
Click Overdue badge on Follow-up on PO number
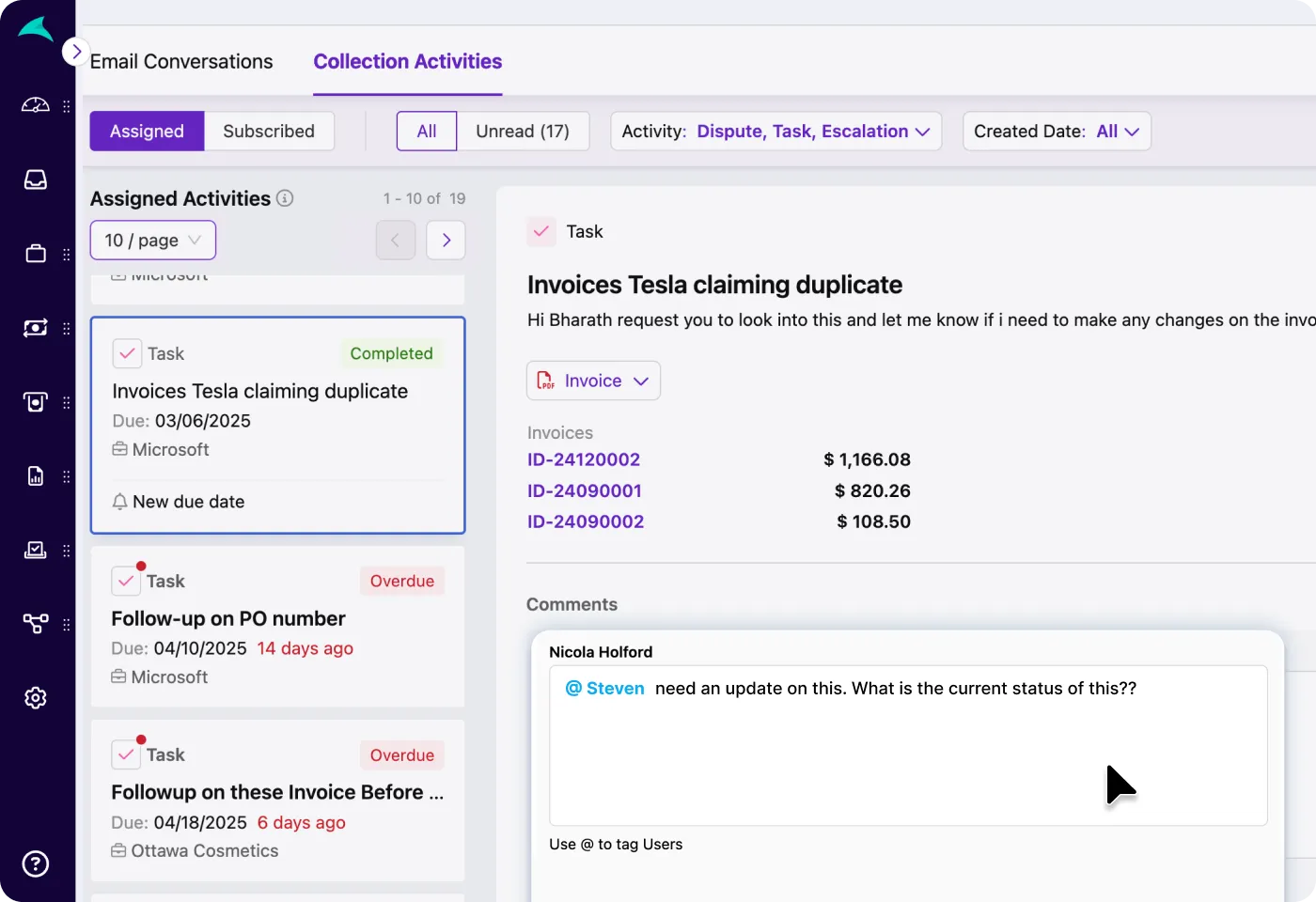[x=402, y=582]
